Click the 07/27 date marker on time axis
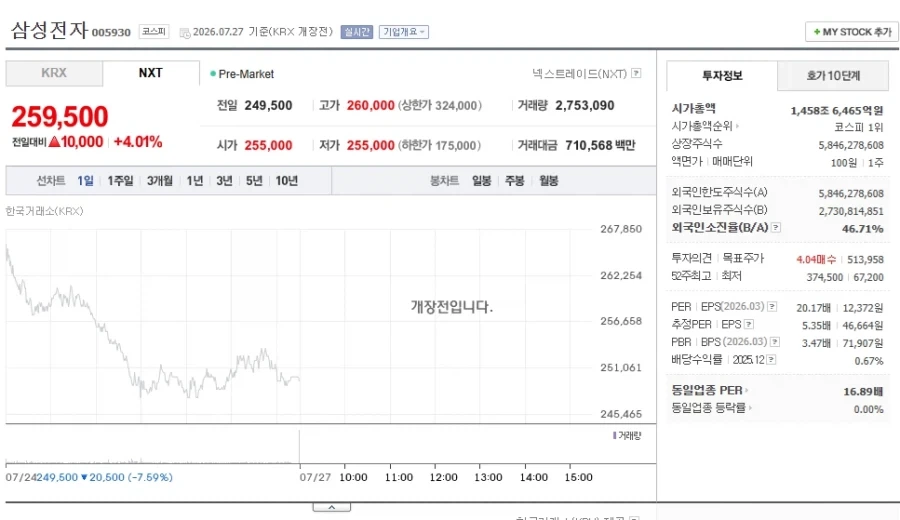 pos(315,477)
